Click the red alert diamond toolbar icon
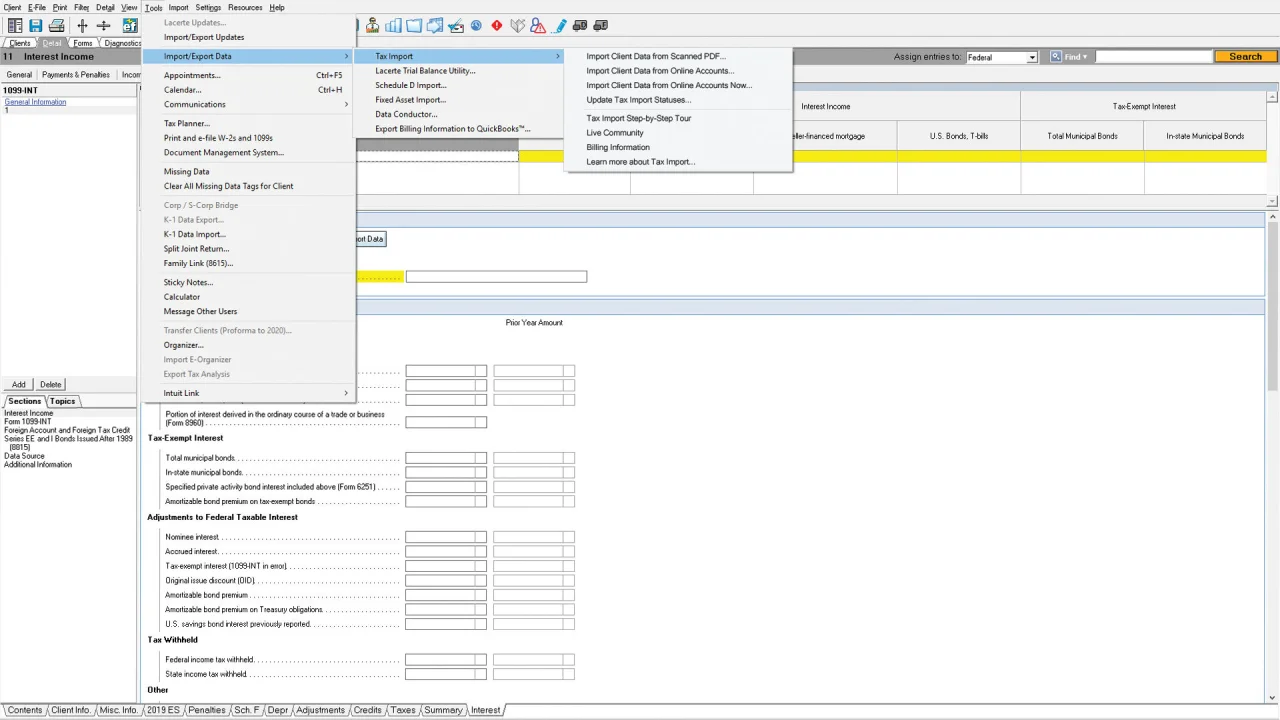1280x720 pixels. click(x=497, y=25)
